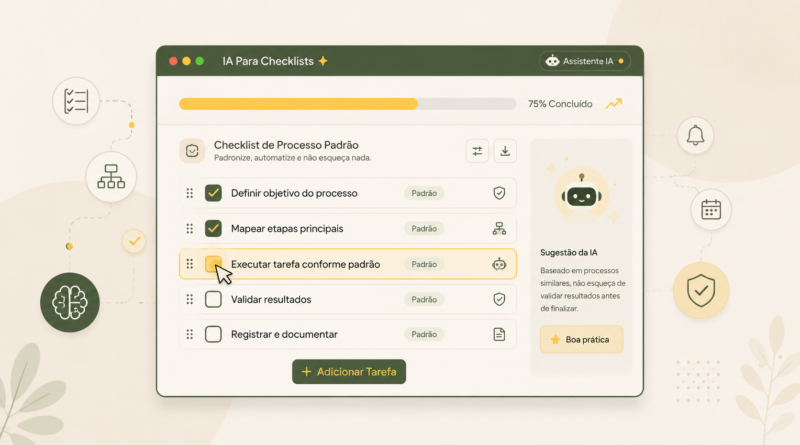Check Executar tarefa conforme padrão checkbox
Screen dimensions: 800x445
213,264
